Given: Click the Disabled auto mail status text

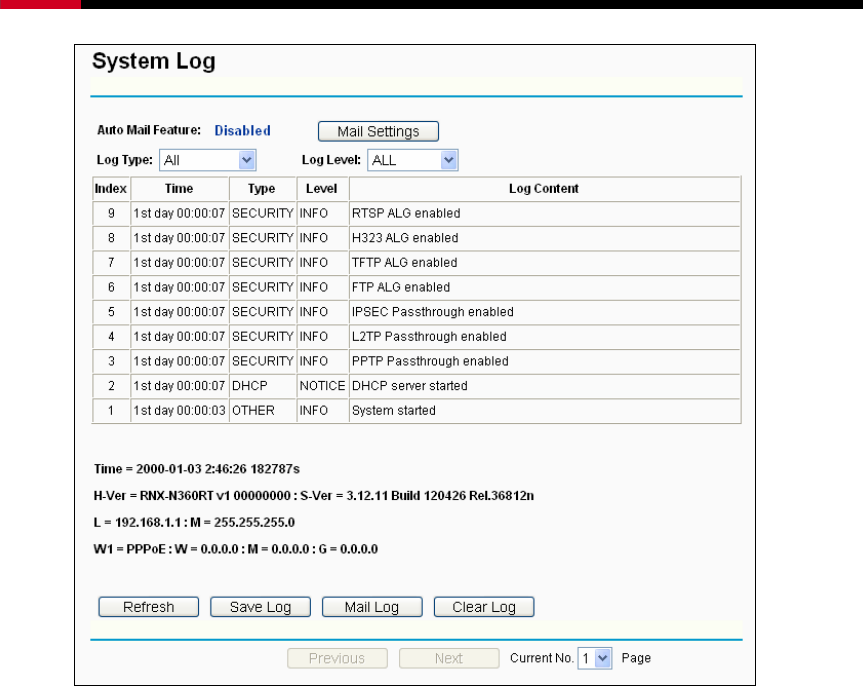Looking at the screenshot, I should tap(242, 130).
